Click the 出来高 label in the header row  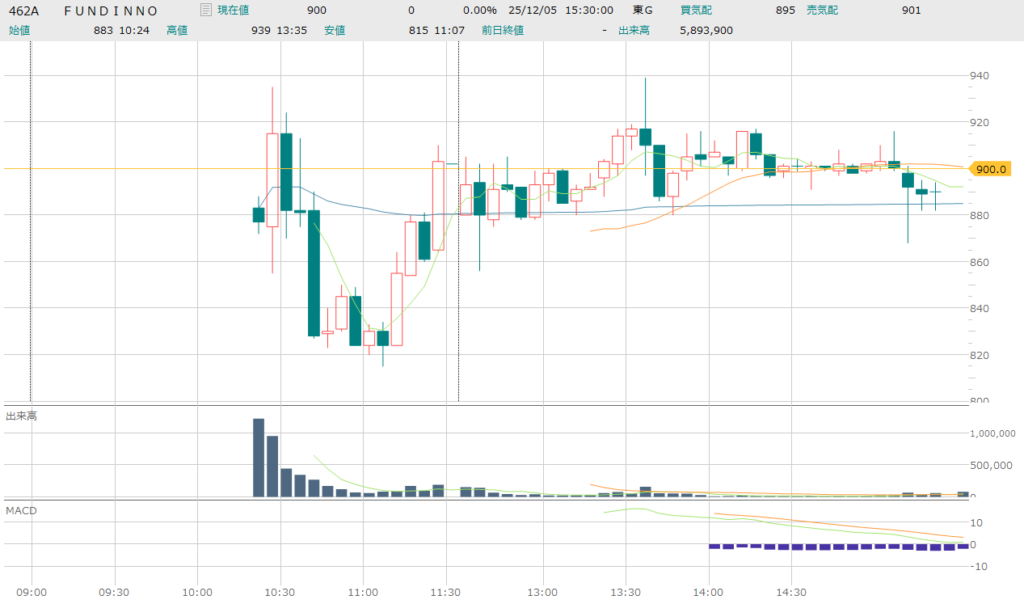point(637,30)
